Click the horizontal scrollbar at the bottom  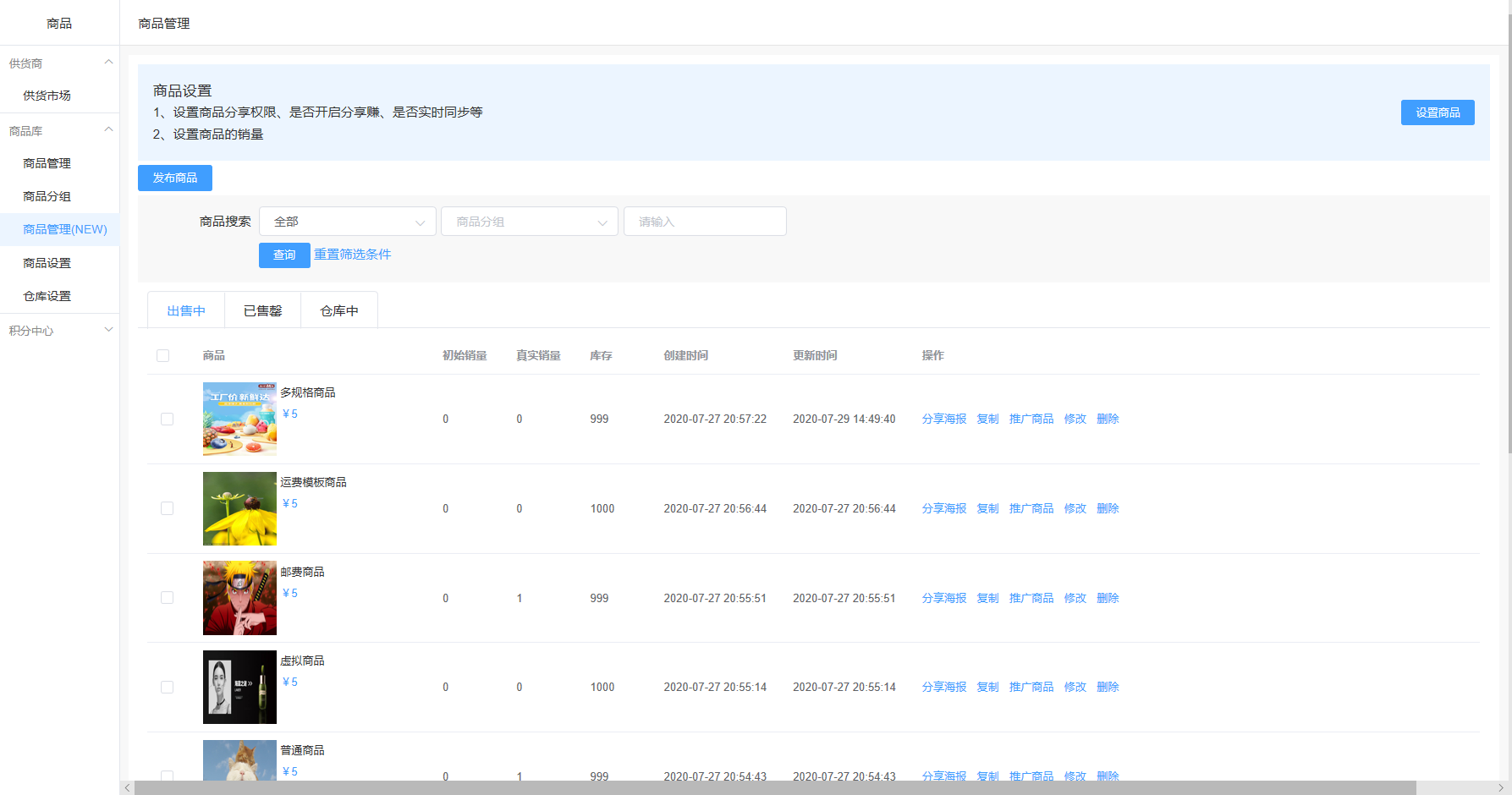click(775, 788)
